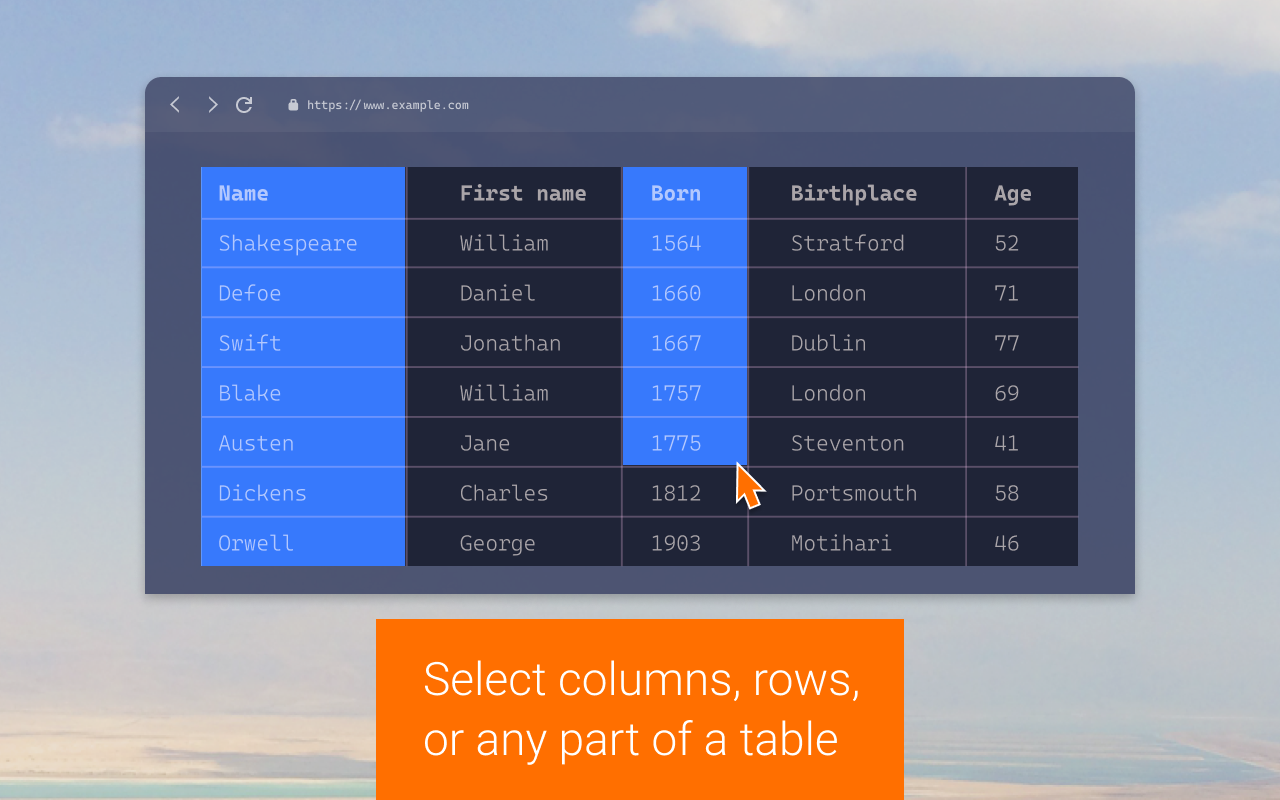The image size is (1280, 800).
Task: Select the Blake cell
Action: tap(303, 393)
